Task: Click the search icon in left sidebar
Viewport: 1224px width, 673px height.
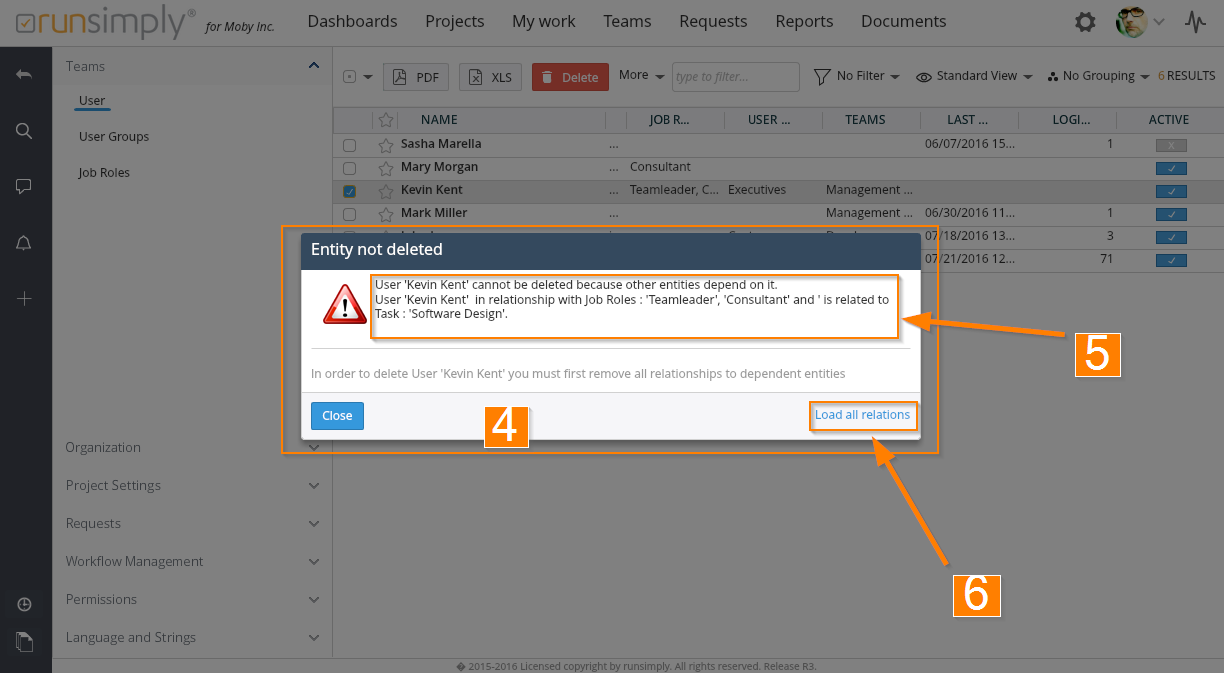Action: pos(25,131)
